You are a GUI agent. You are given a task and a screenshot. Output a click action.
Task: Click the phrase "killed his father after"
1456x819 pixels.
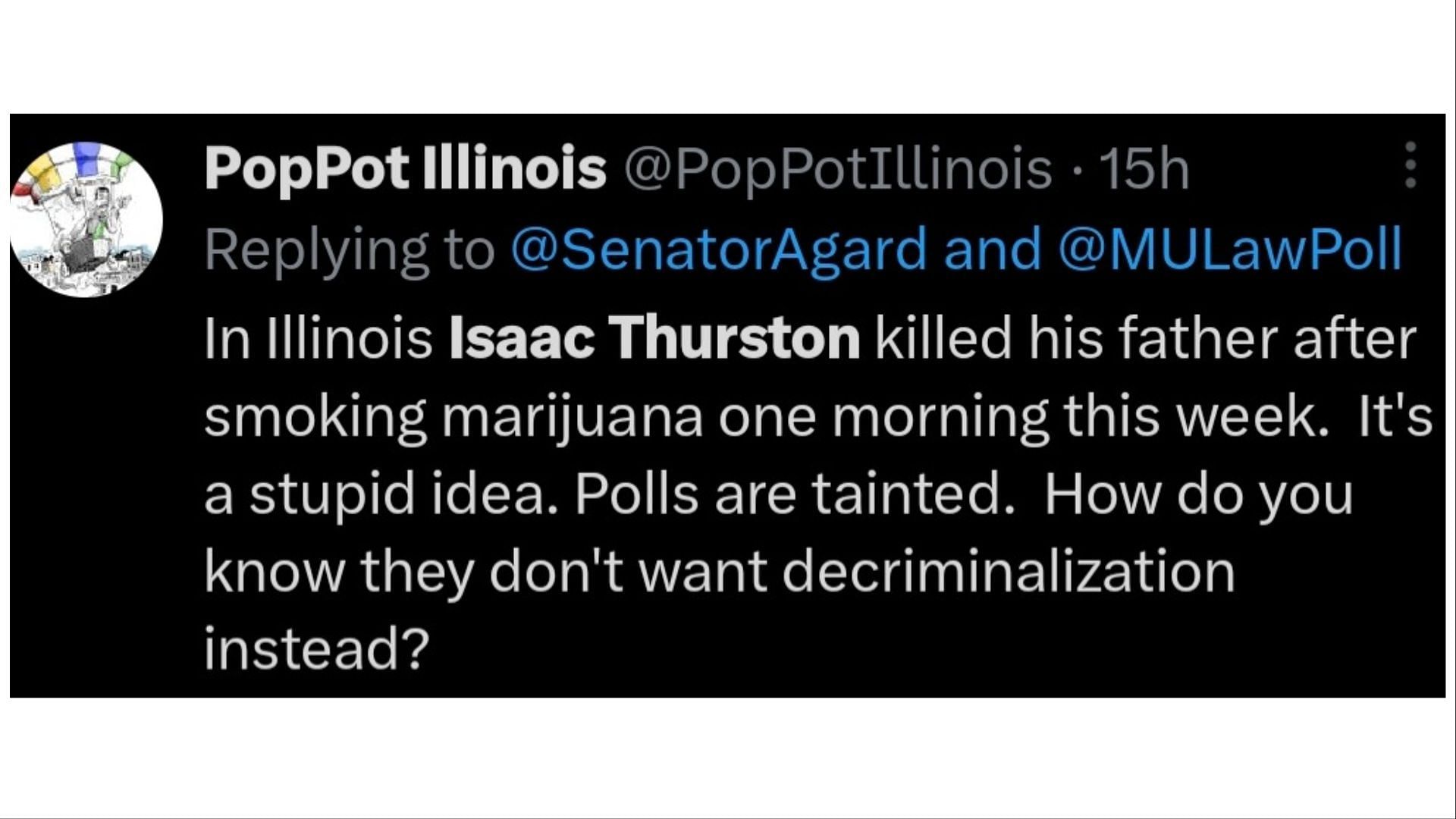click(x=1146, y=337)
